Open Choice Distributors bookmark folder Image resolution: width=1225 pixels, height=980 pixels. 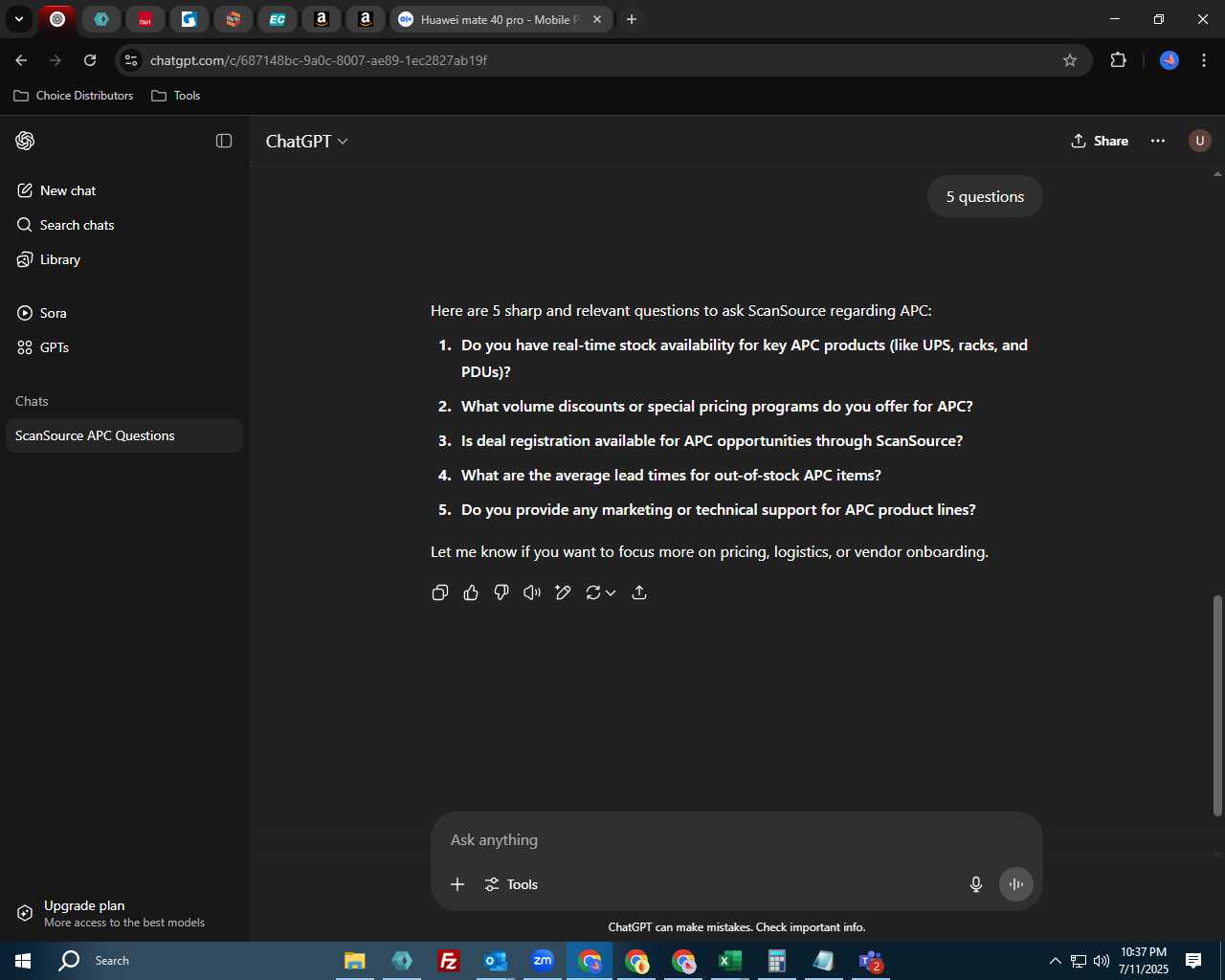tap(74, 96)
